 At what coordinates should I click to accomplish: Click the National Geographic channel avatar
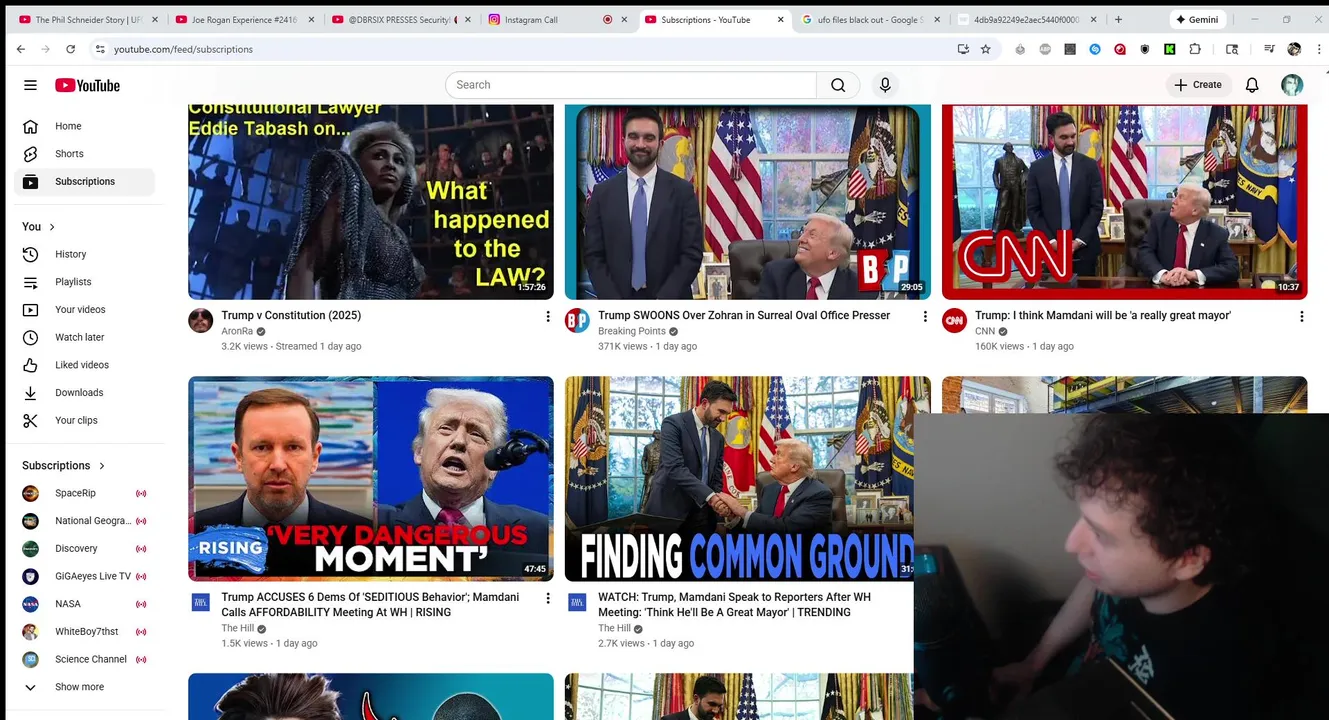[x=31, y=521]
